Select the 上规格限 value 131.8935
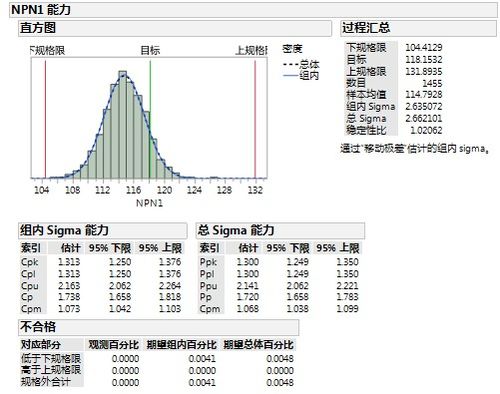 tap(424, 72)
